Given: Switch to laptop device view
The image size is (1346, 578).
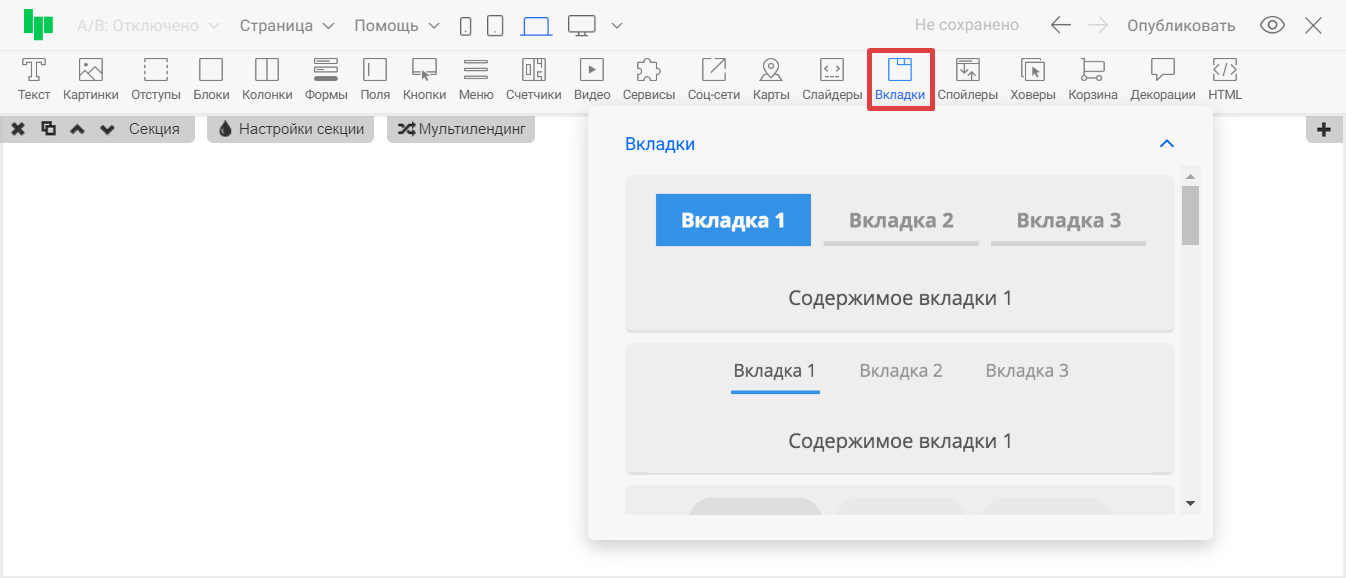Looking at the screenshot, I should pyautogui.click(x=536, y=26).
